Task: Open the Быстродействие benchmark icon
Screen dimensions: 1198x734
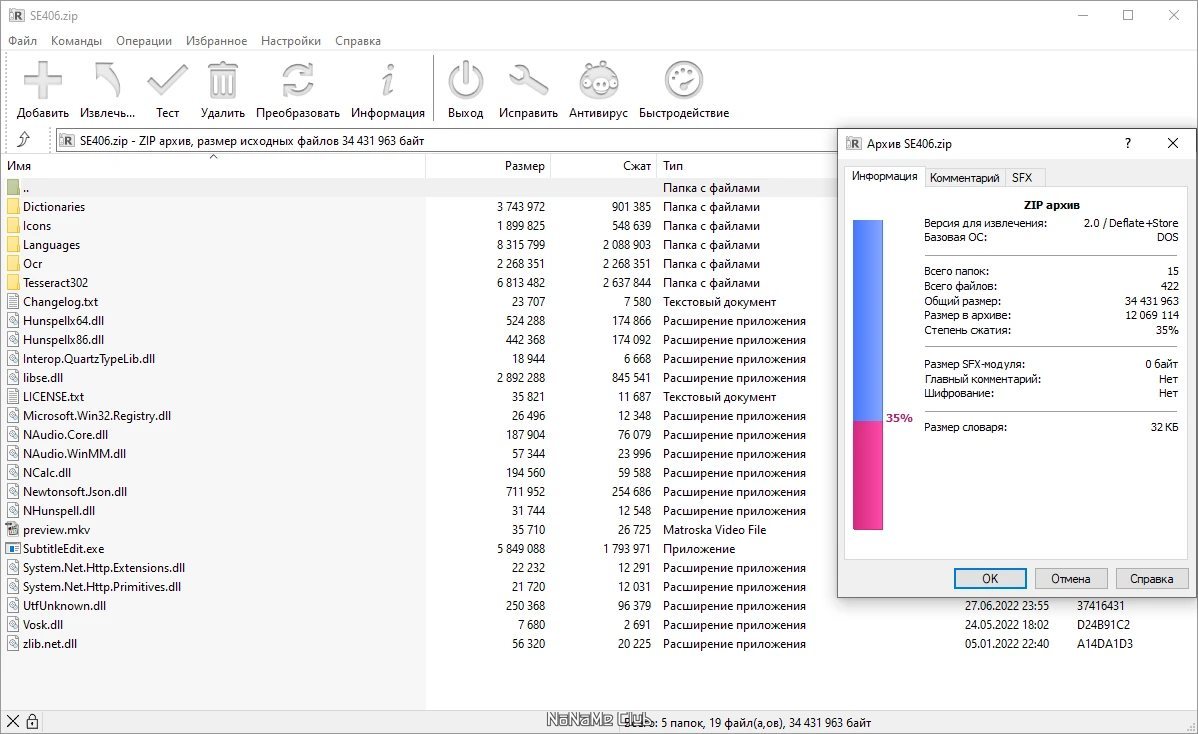Action: (684, 81)
